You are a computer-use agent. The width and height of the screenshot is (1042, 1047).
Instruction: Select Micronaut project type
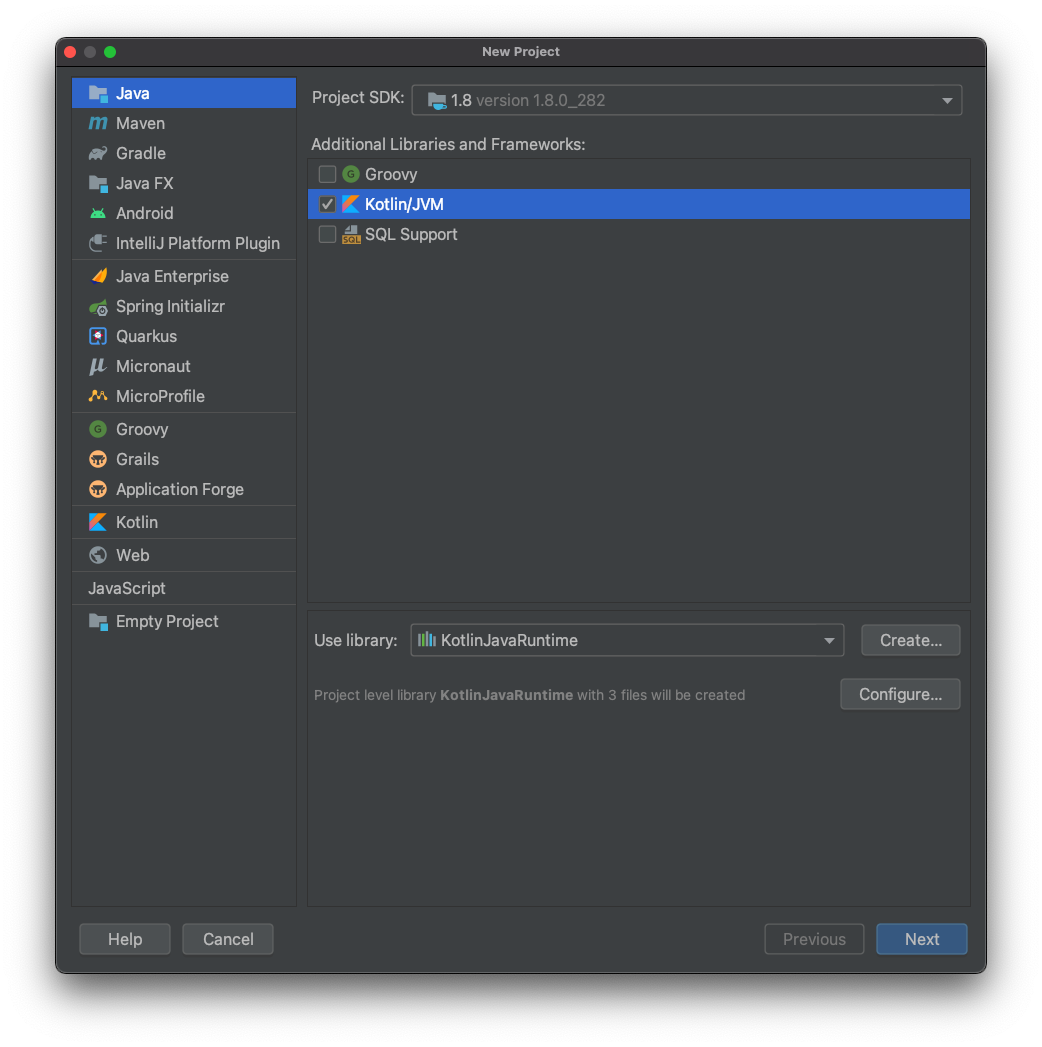(184, 367)
